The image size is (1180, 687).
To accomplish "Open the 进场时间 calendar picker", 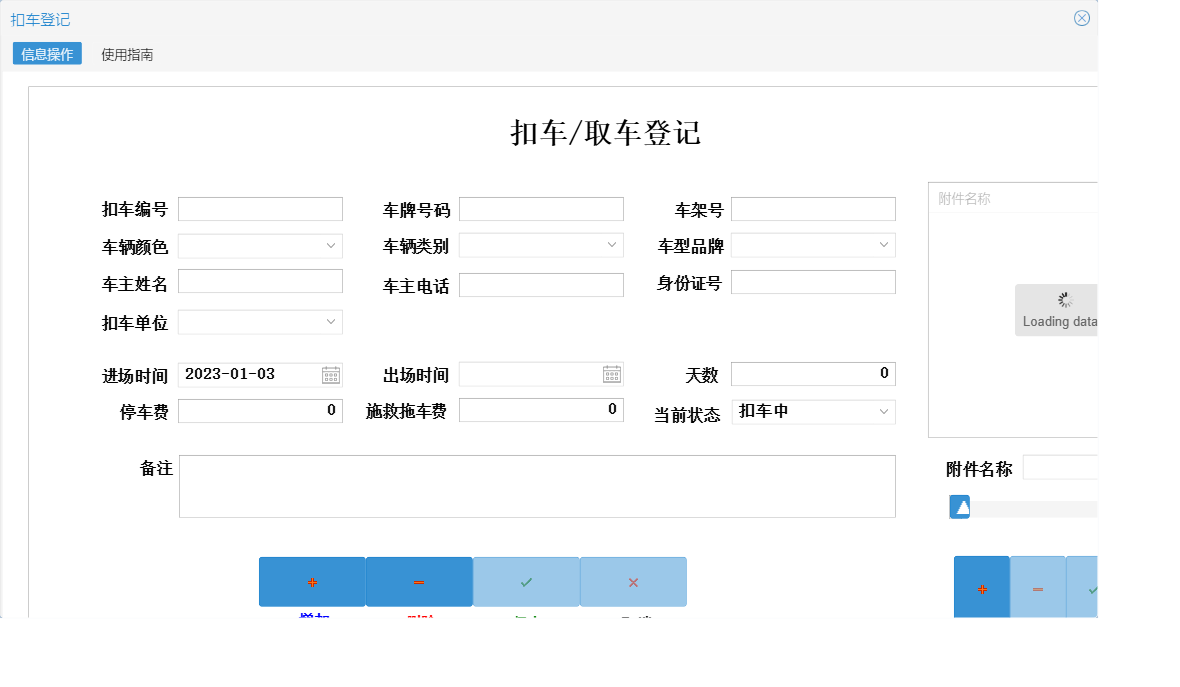I will (x=332, y=373).
